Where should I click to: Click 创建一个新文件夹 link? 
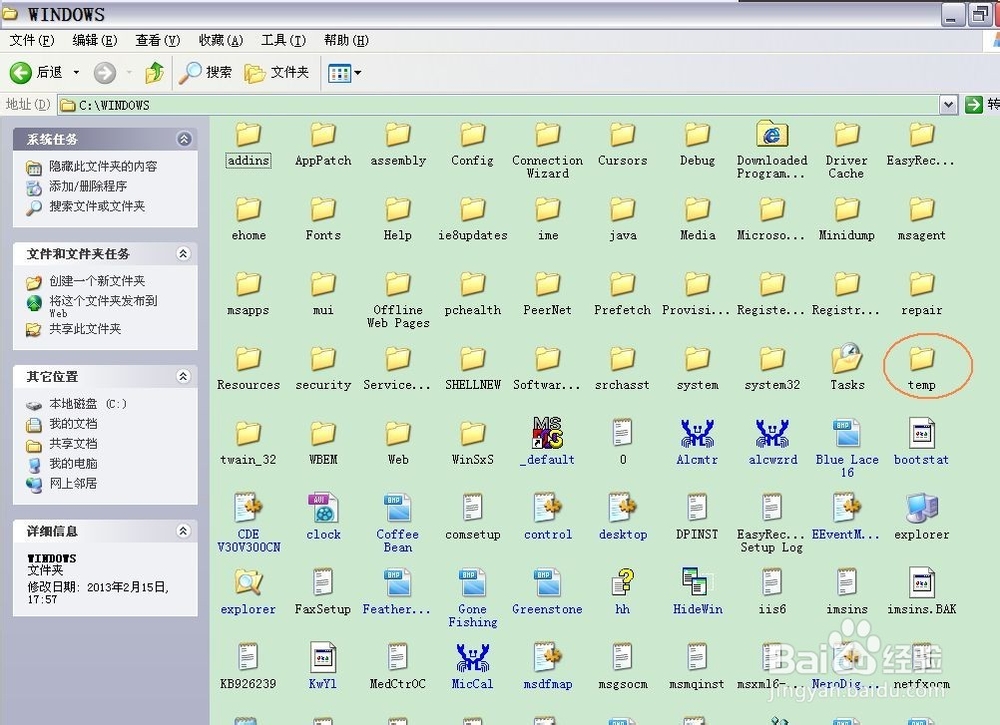97,281
